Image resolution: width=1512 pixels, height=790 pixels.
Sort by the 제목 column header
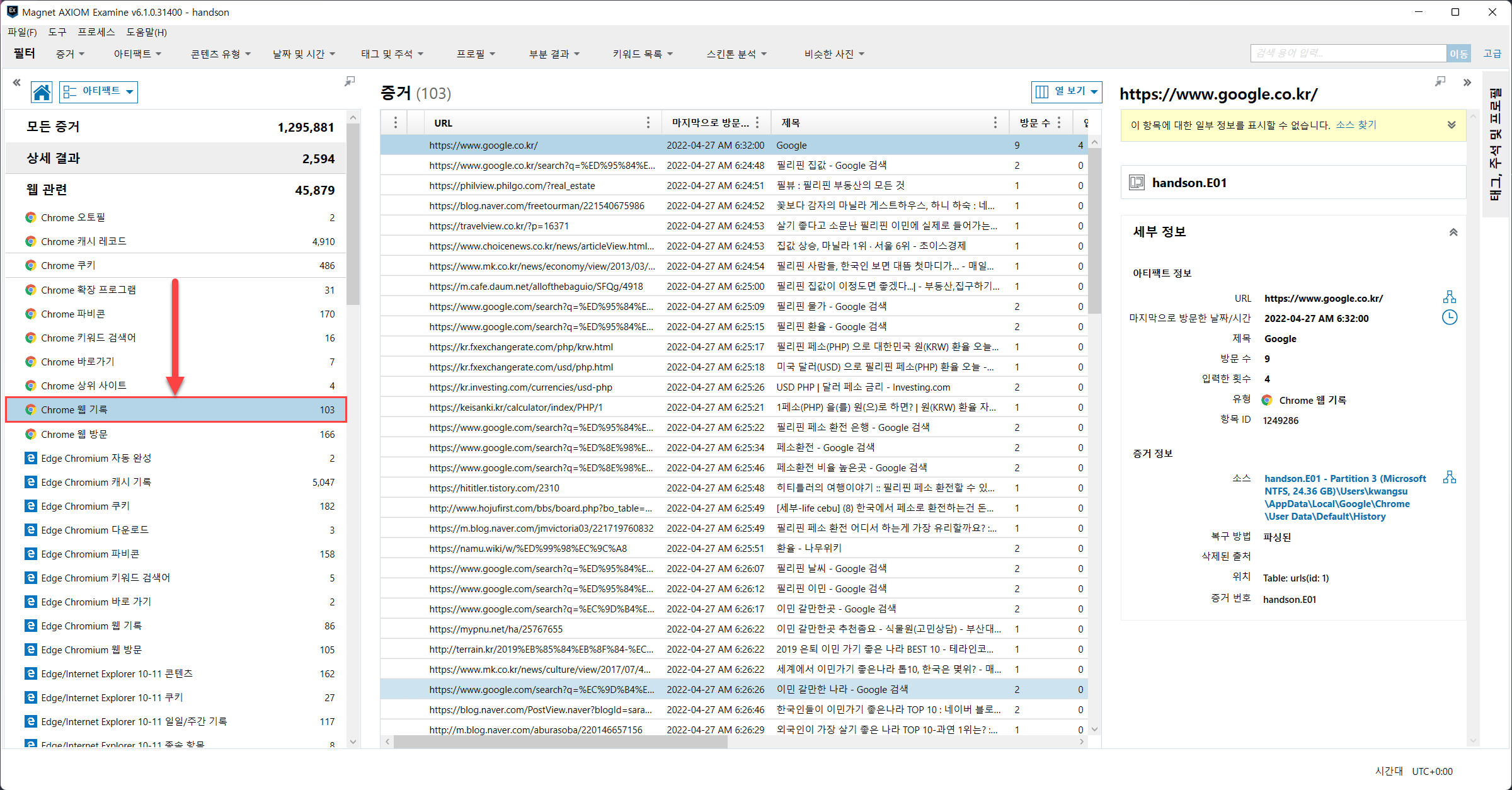tap(791, 123)
